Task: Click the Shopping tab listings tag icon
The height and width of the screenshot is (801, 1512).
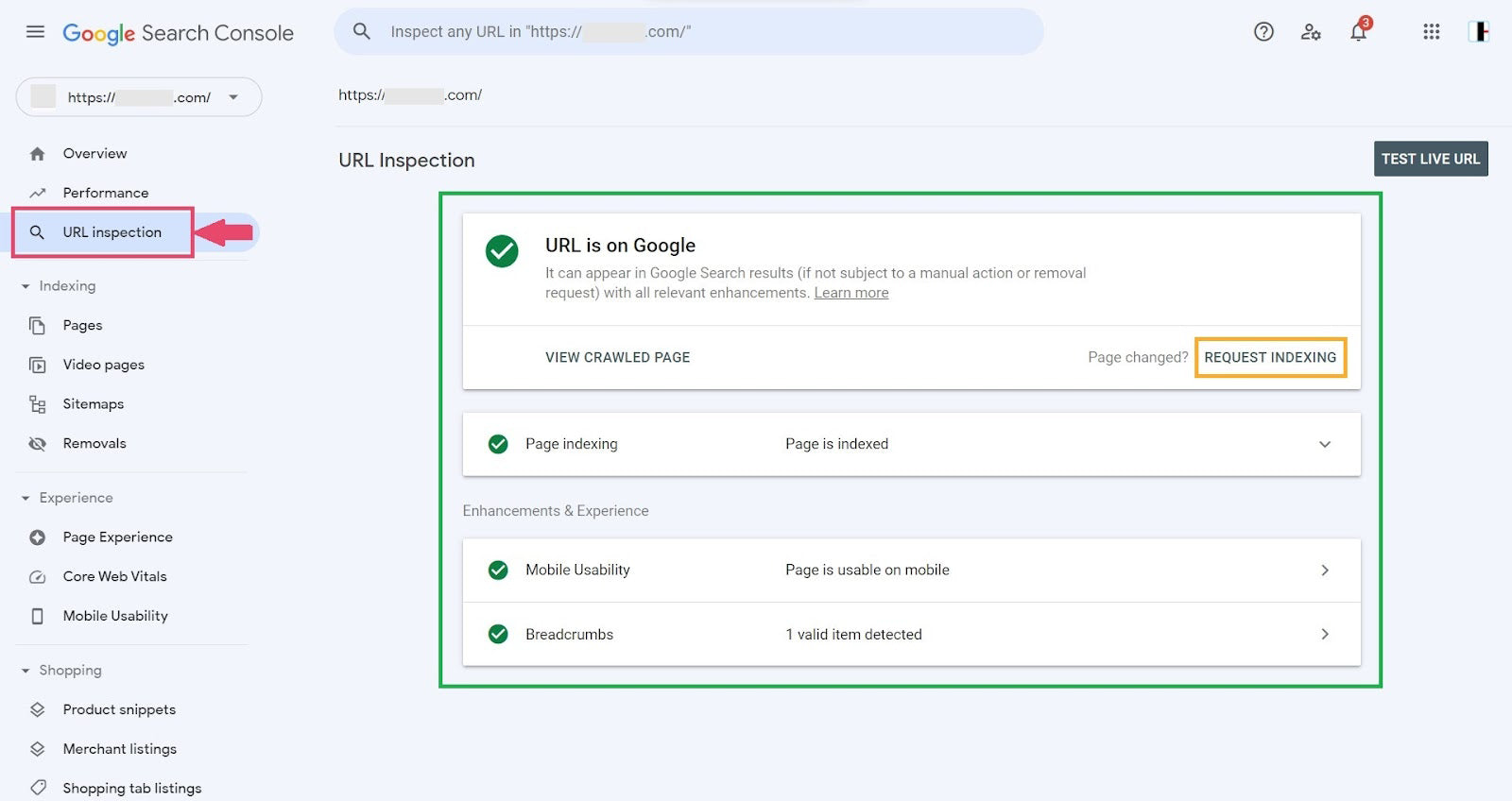Action: coord(38,788)
